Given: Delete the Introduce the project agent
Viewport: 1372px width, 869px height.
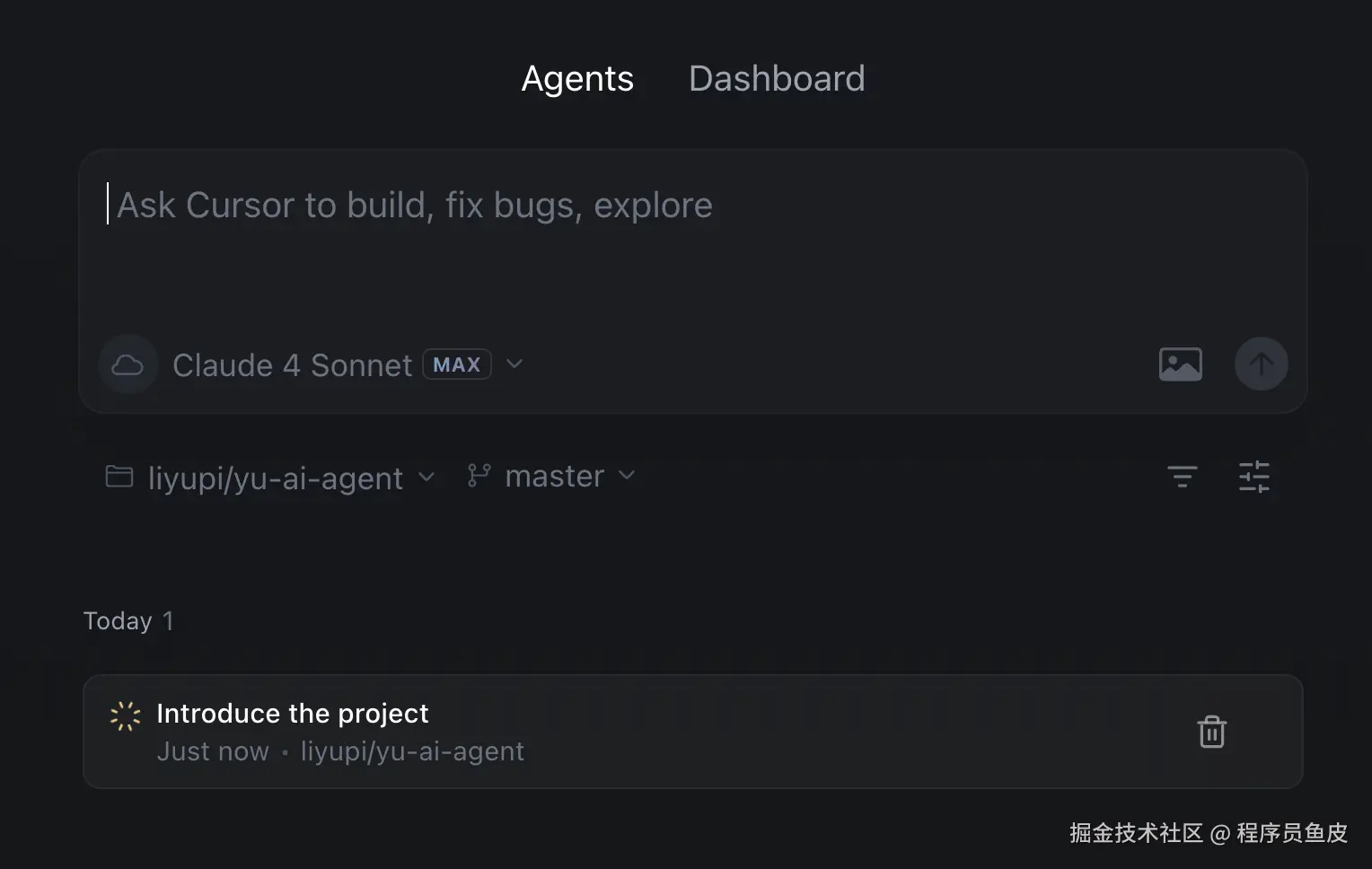Looking at the screenshot, I should point(1211,732).
